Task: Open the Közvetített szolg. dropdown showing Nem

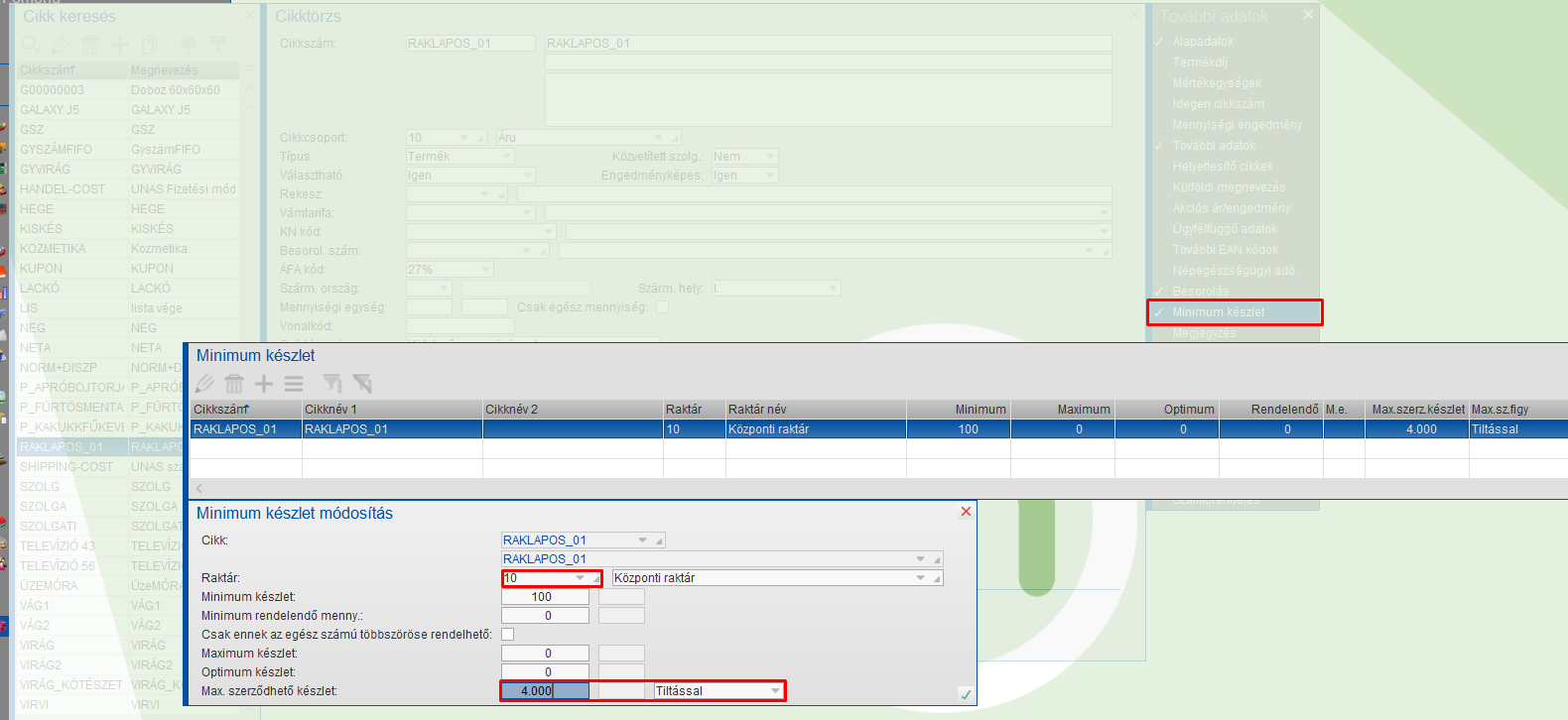Action: pos(770,157)
